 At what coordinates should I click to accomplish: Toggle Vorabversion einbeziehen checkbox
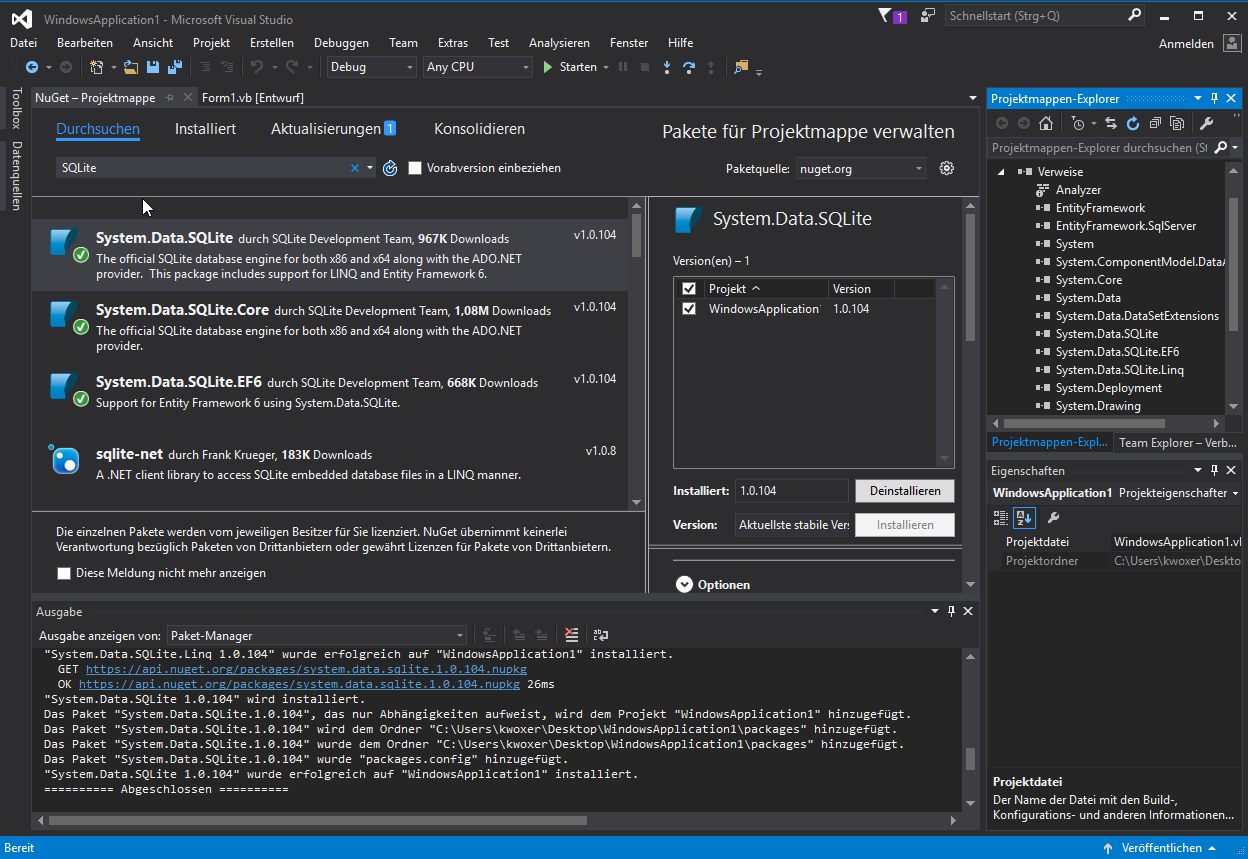coord(415,168)
